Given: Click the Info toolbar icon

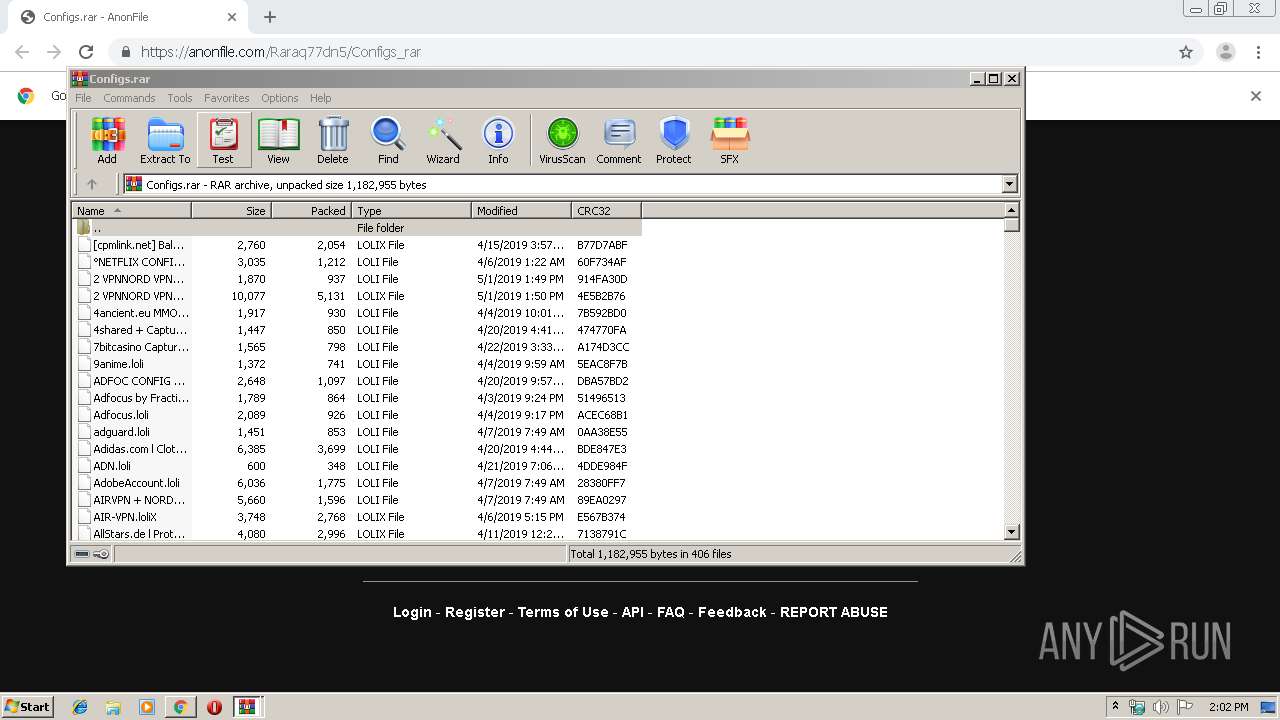Looking at the screenshot, I should click(498, 140).
